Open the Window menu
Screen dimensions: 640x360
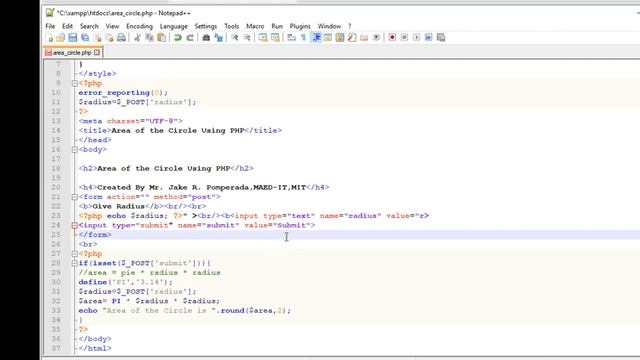click(329, 26)
